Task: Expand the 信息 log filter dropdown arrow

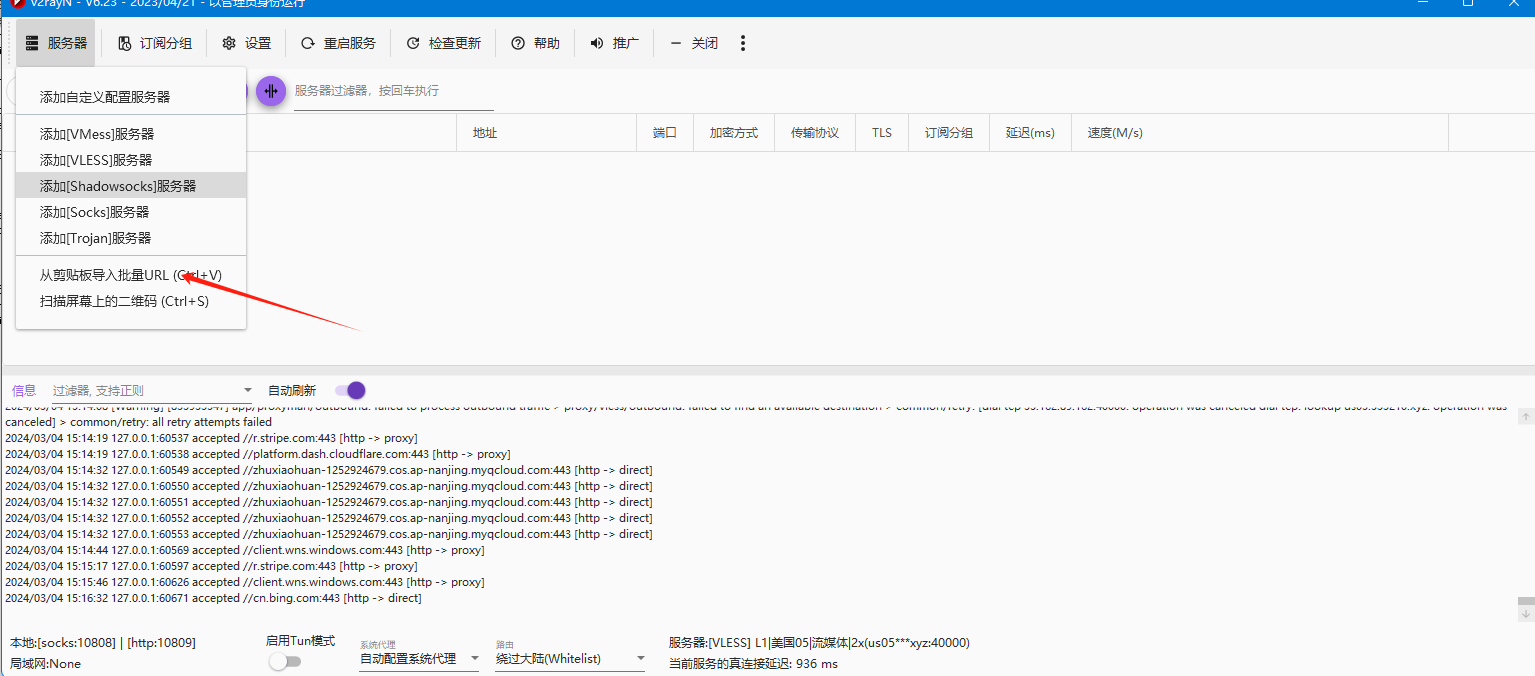Action: 248,390
